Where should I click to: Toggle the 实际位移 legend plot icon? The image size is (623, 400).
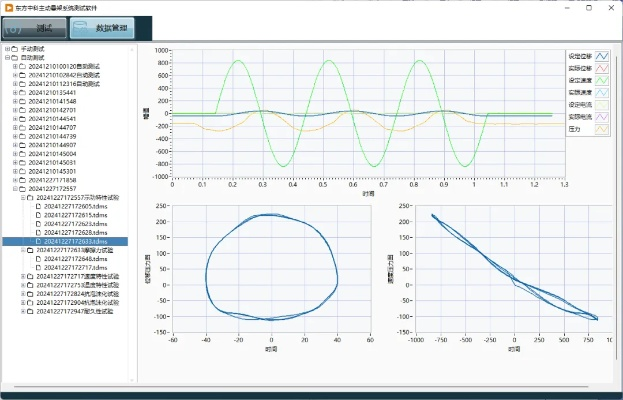[x=602, y=68]
